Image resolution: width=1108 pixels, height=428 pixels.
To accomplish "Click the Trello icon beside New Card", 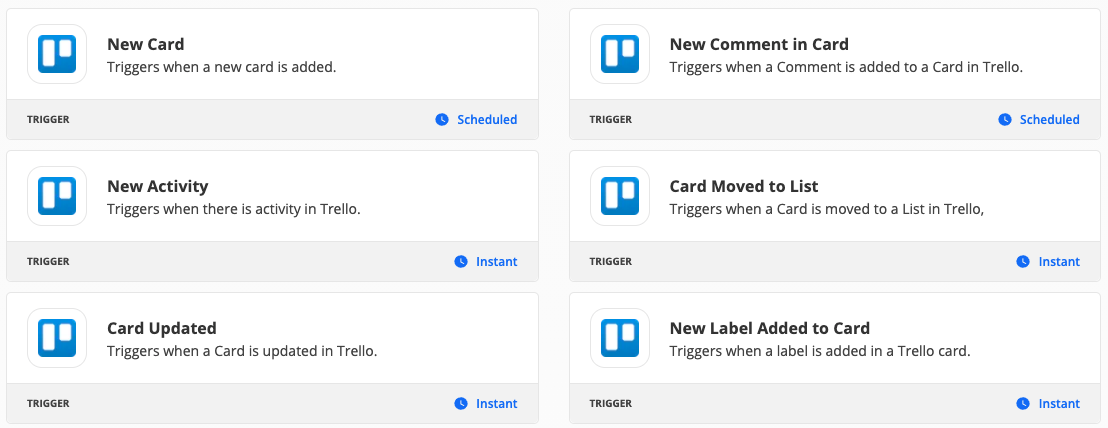I will (57, 54).
